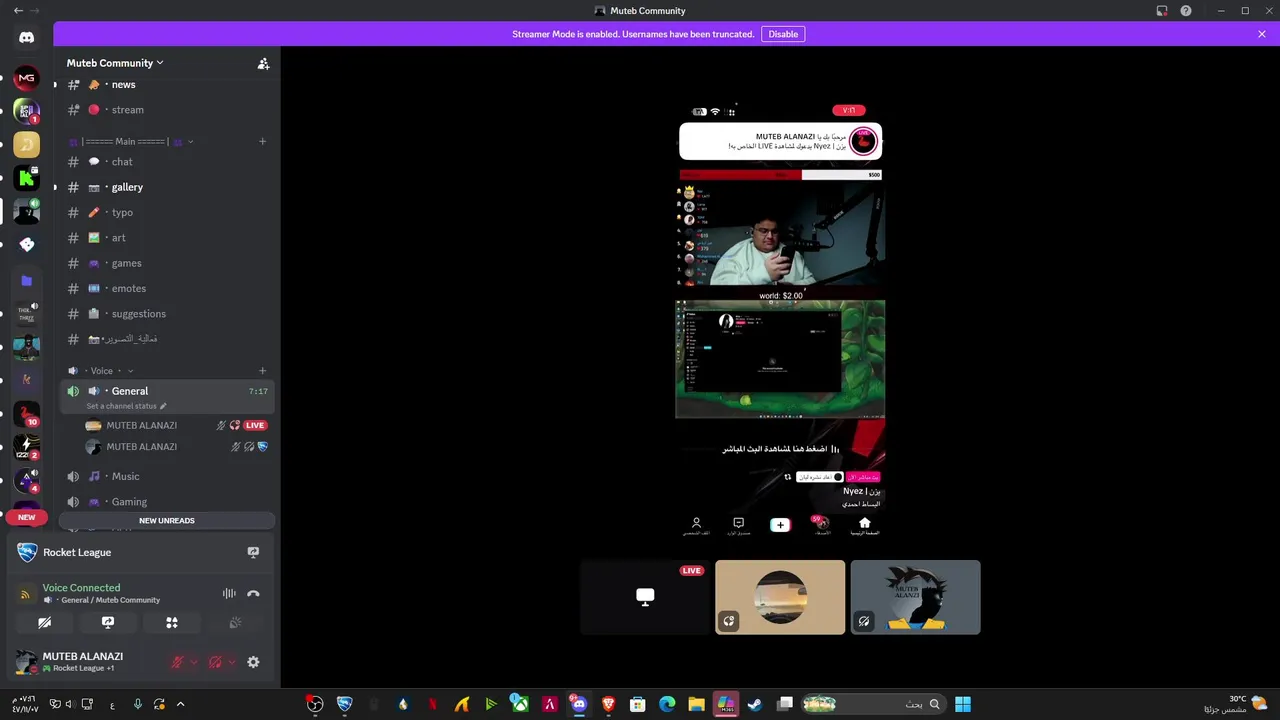Open Steam from taskbar
Image resolution: width=1280 pixels, height=720 pixels.
click(x=754, y=704)
